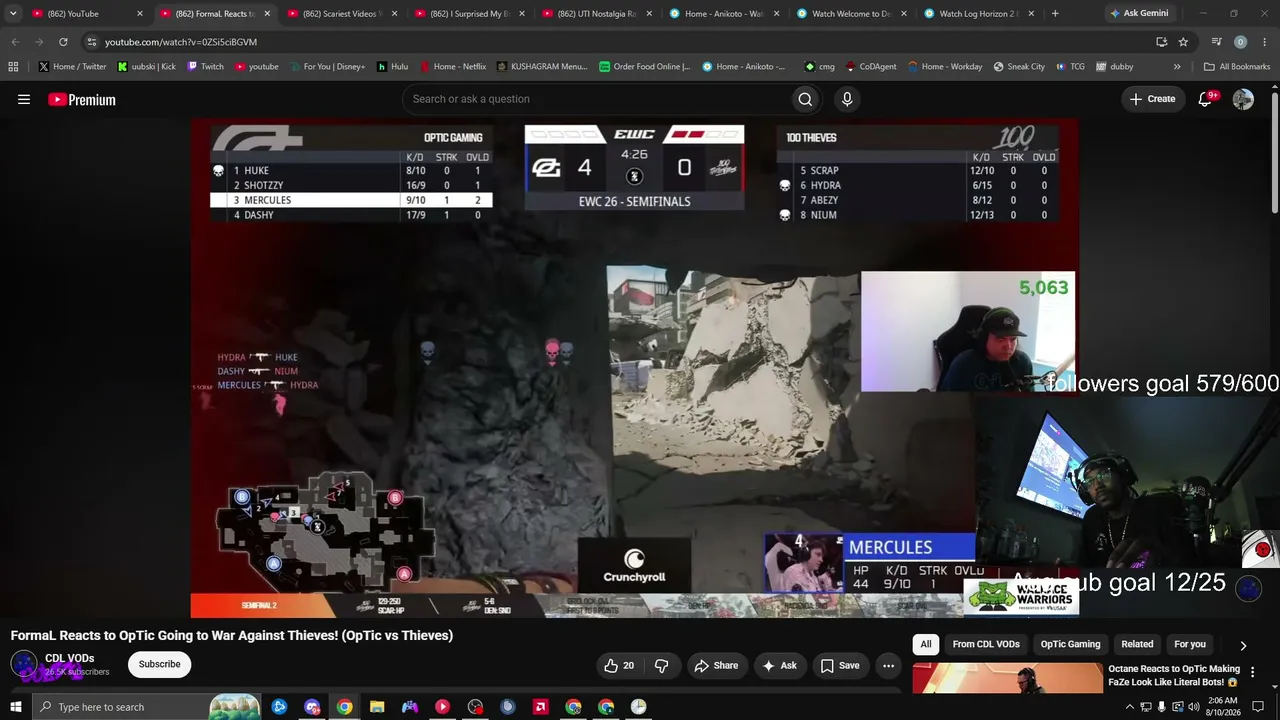Save the video to a playlist

click(840, 665)
